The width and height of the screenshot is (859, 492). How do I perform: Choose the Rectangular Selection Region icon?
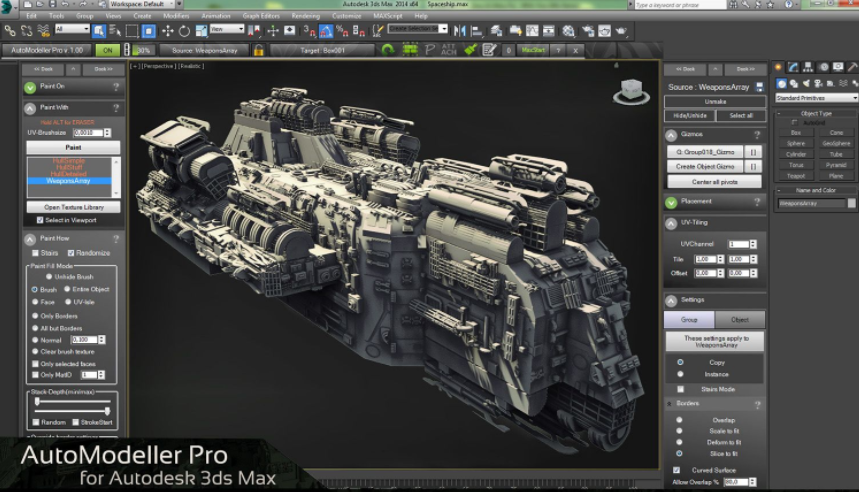click(x=131, y=31)
